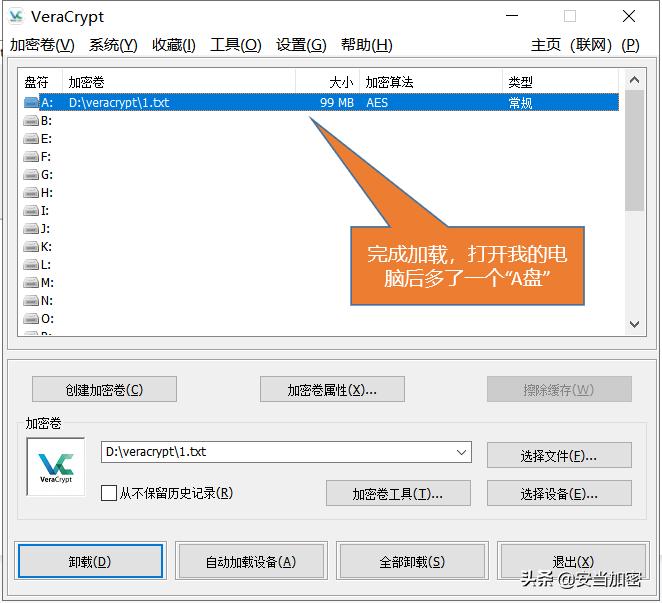This screenshot has height=603, width=662.
Task: Open the 设置(G) menu
Action: (x=301, y=45)
